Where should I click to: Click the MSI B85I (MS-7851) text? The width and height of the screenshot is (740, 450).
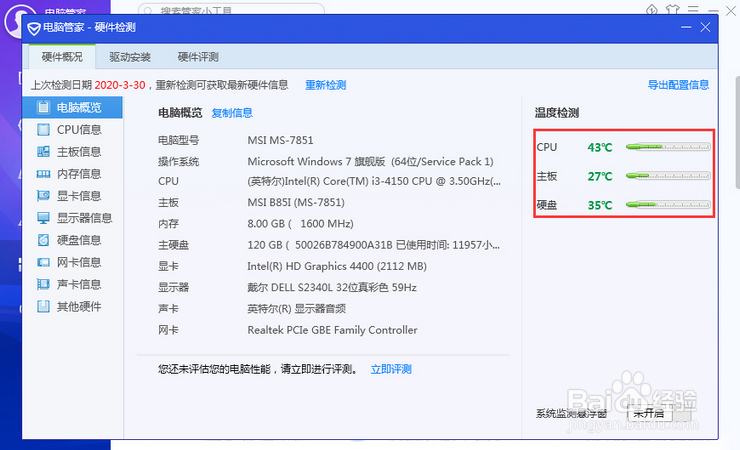296,202
